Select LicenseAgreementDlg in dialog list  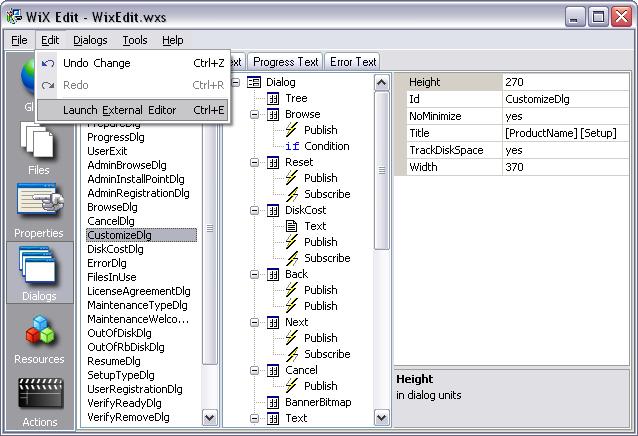pos(139,291)
